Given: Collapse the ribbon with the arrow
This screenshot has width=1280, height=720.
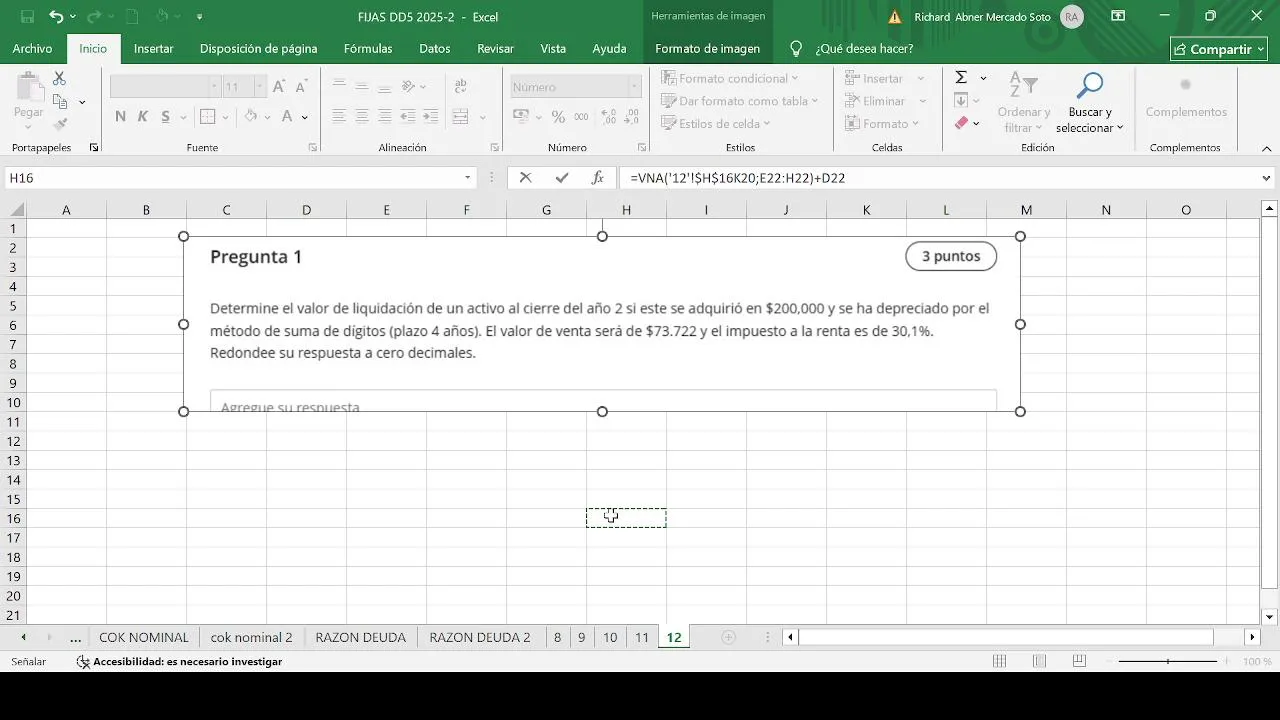Looking at the screenshot, I should pos(1266,148).
